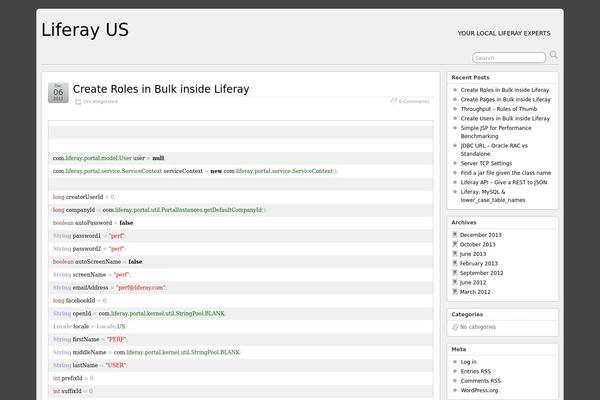Screen dimensions: 600x400
Task: Click the code line declaring suffixId
Action: pos(241,391)
